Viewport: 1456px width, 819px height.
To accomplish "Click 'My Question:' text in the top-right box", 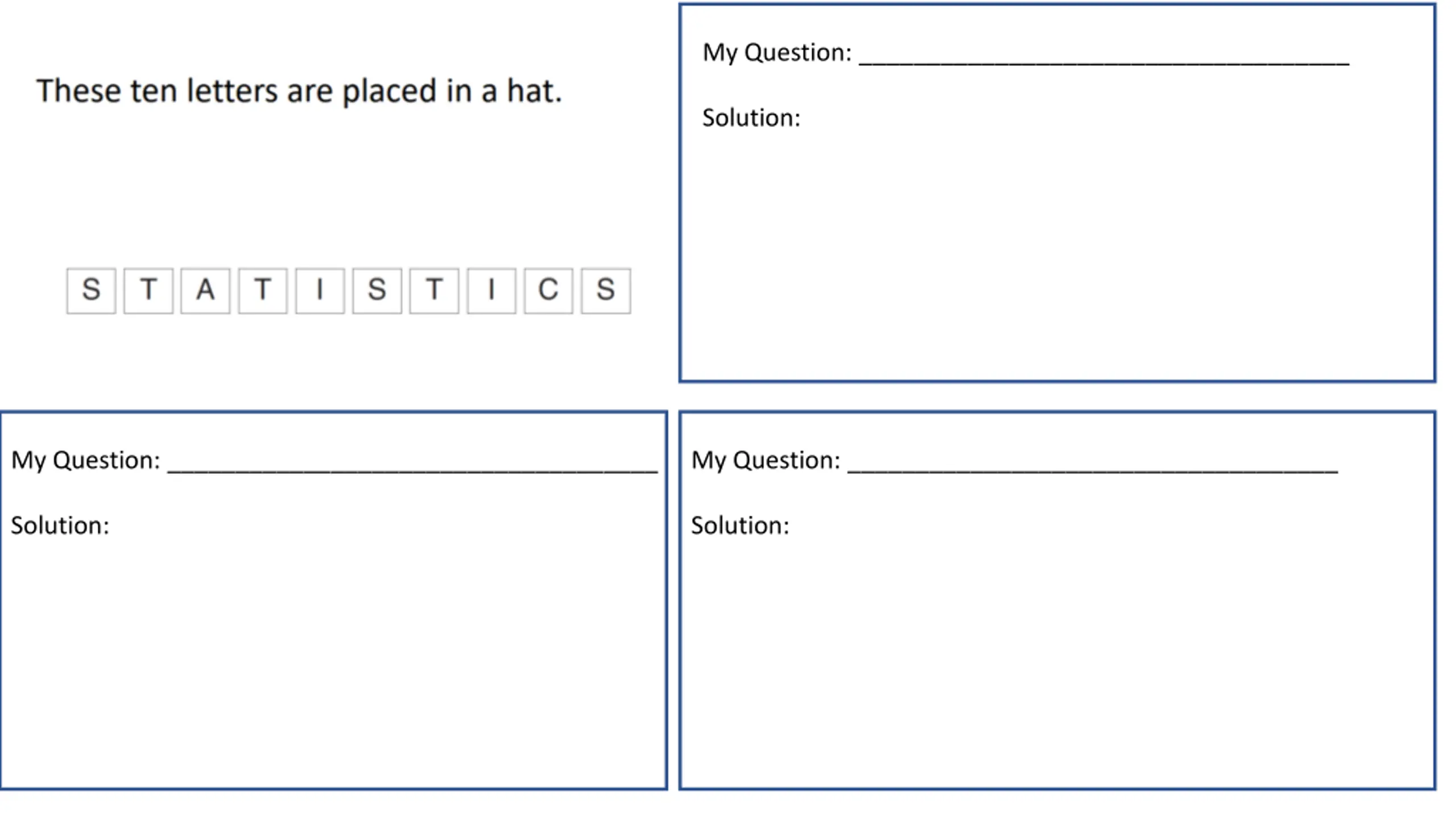I will 777,53.
